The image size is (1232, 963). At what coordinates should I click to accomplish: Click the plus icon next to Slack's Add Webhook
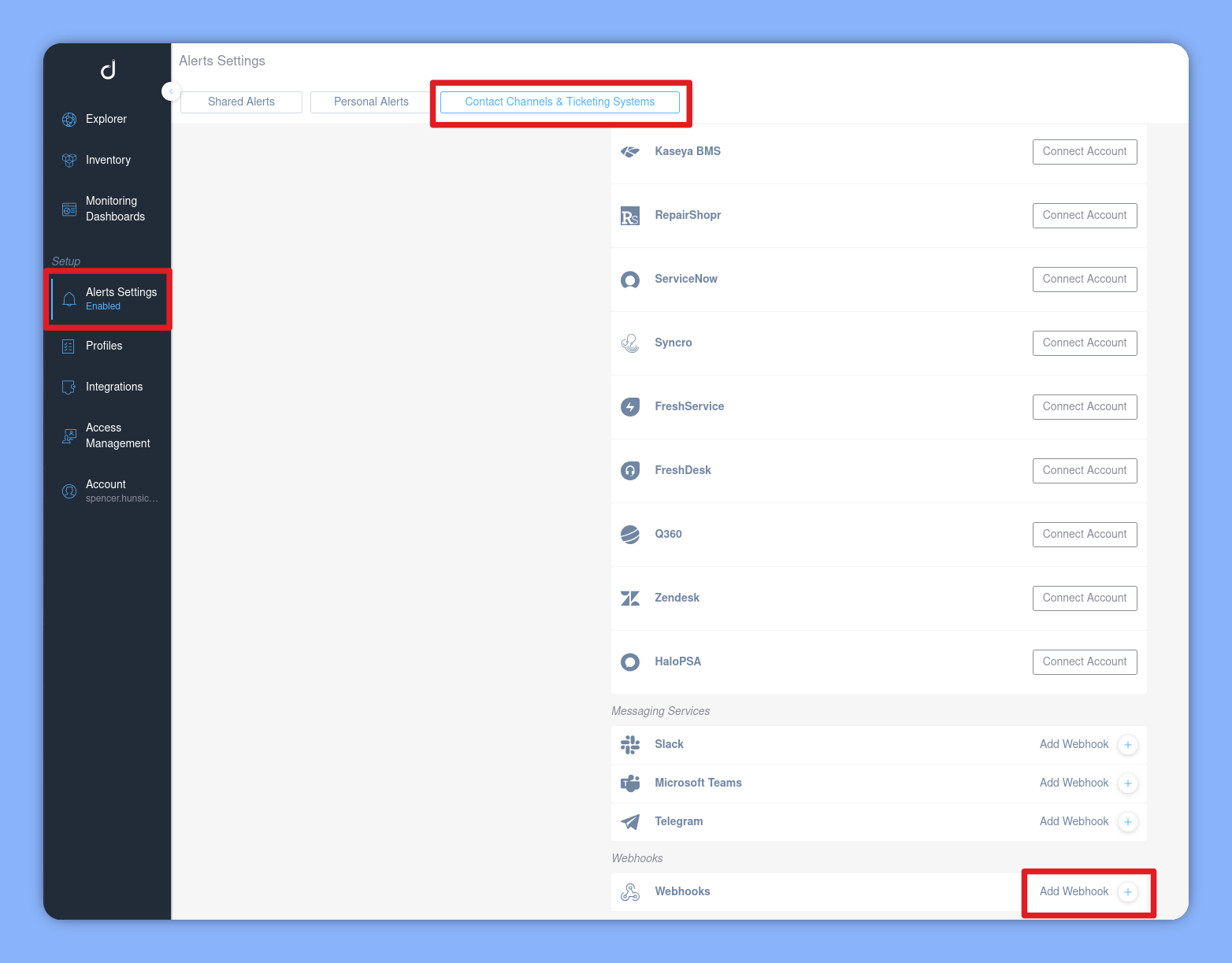point(1127,745)
